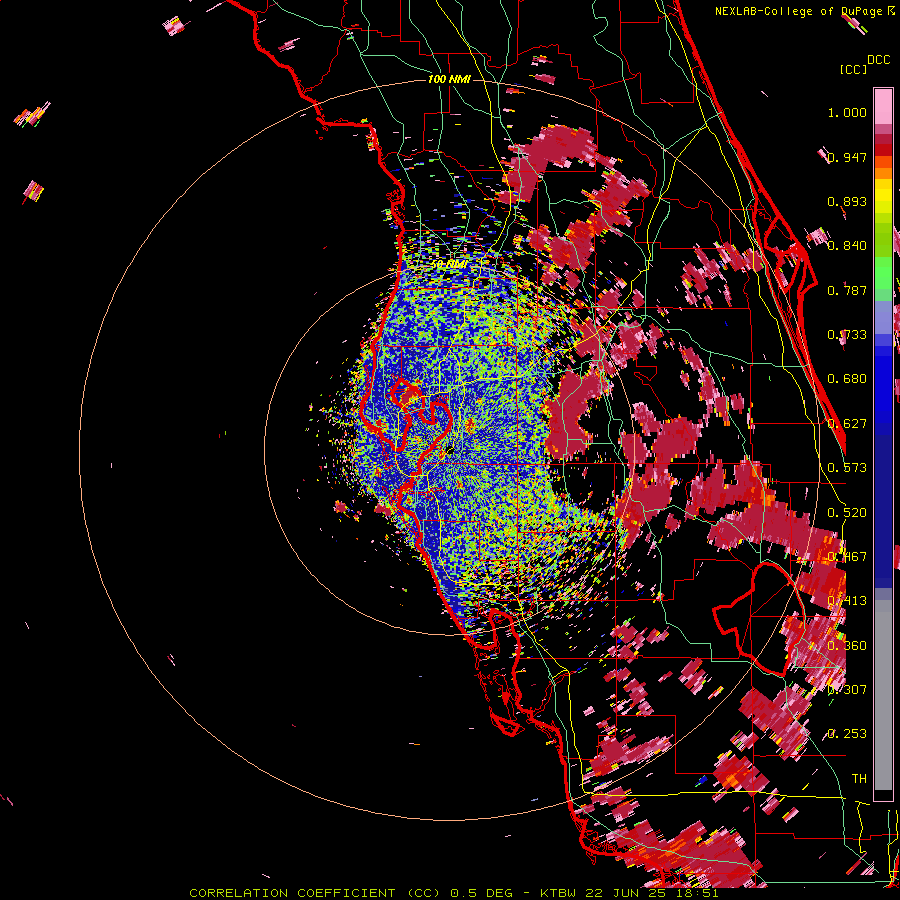
Task: Select the 0.253 scale value
Action: 847,734
